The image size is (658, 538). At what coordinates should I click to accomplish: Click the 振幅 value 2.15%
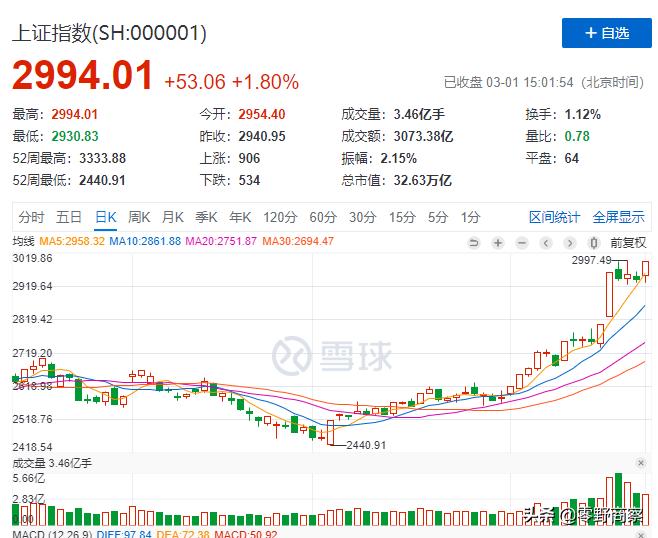pos(399,158)
